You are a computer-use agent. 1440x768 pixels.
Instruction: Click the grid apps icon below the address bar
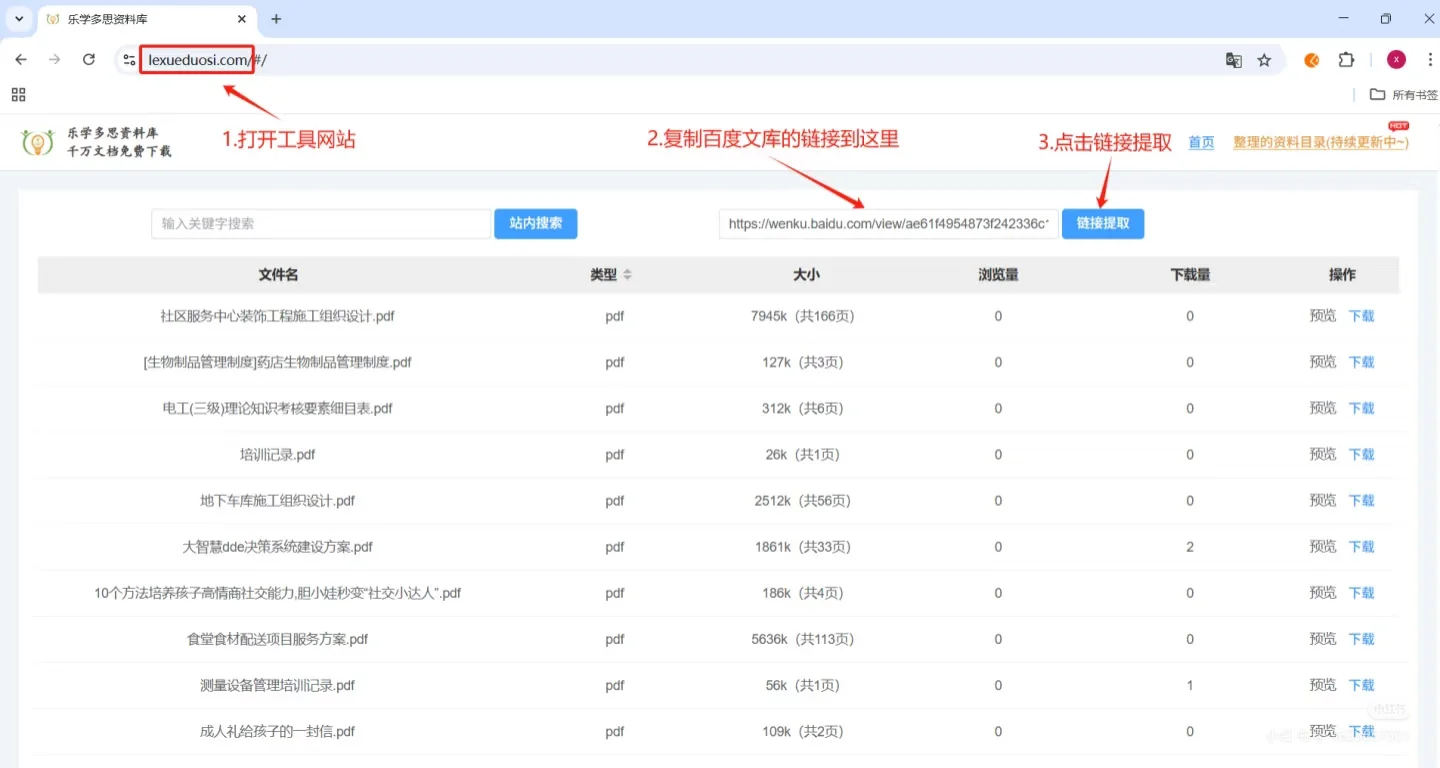pyautogui.click(x=18, y=94)
